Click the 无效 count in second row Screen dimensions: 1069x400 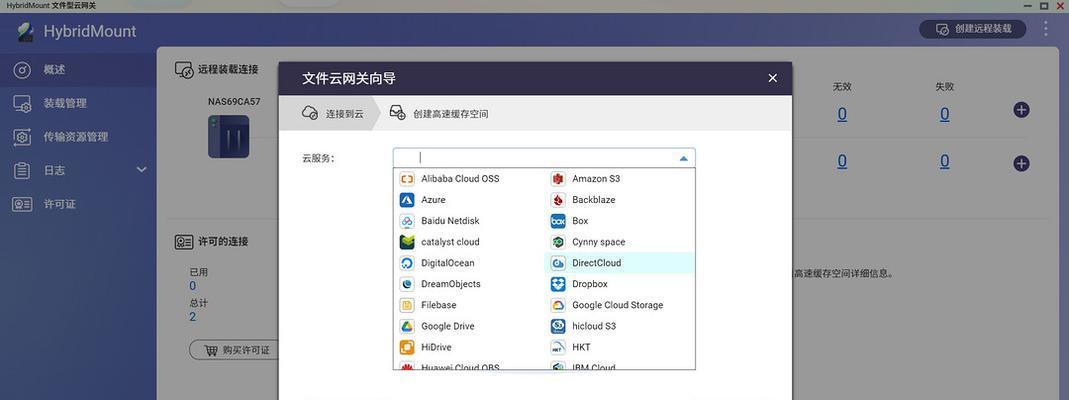coord(842,161)
